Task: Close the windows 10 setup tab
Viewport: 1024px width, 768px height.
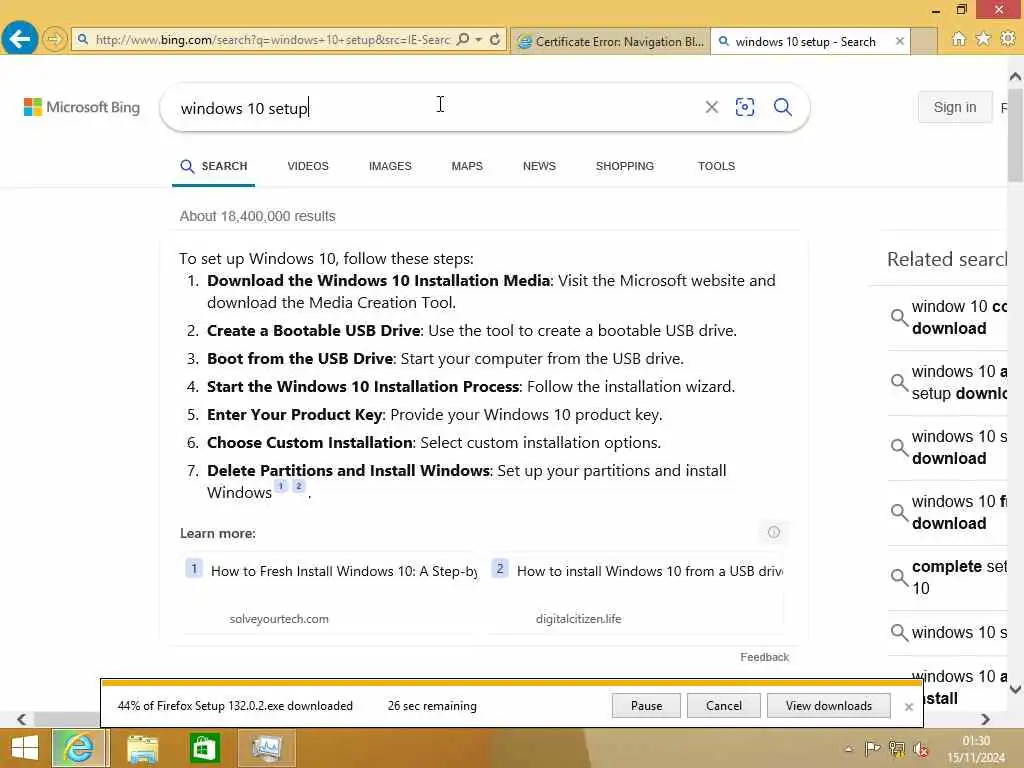Action: coord(900,41)
